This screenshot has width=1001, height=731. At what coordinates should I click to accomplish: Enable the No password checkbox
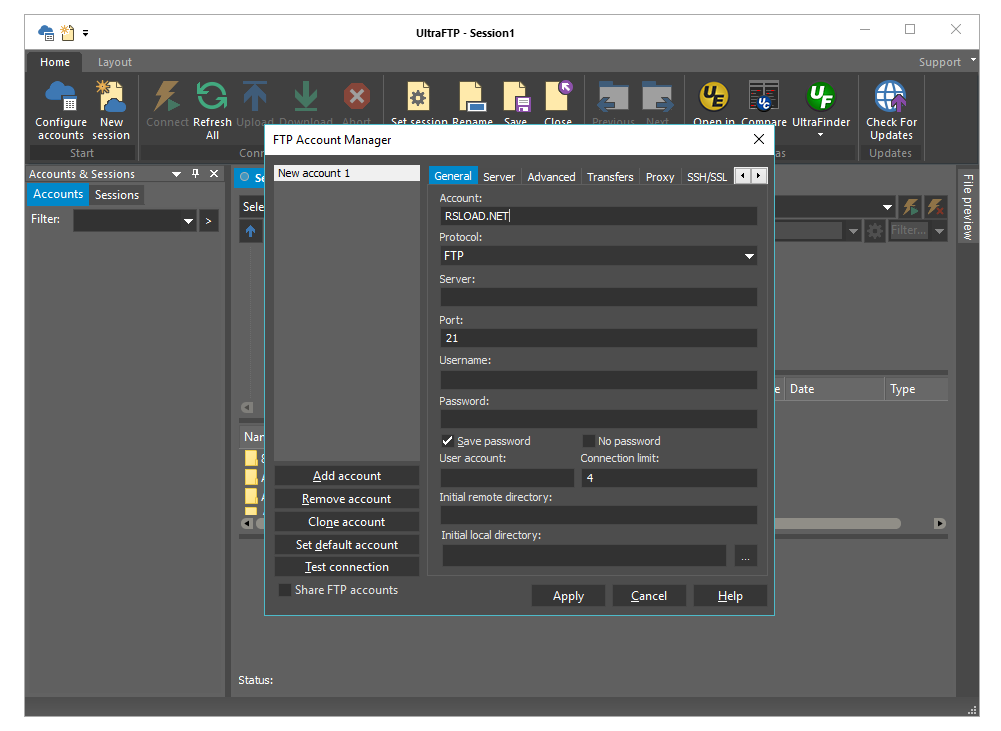tap(589, 441)
